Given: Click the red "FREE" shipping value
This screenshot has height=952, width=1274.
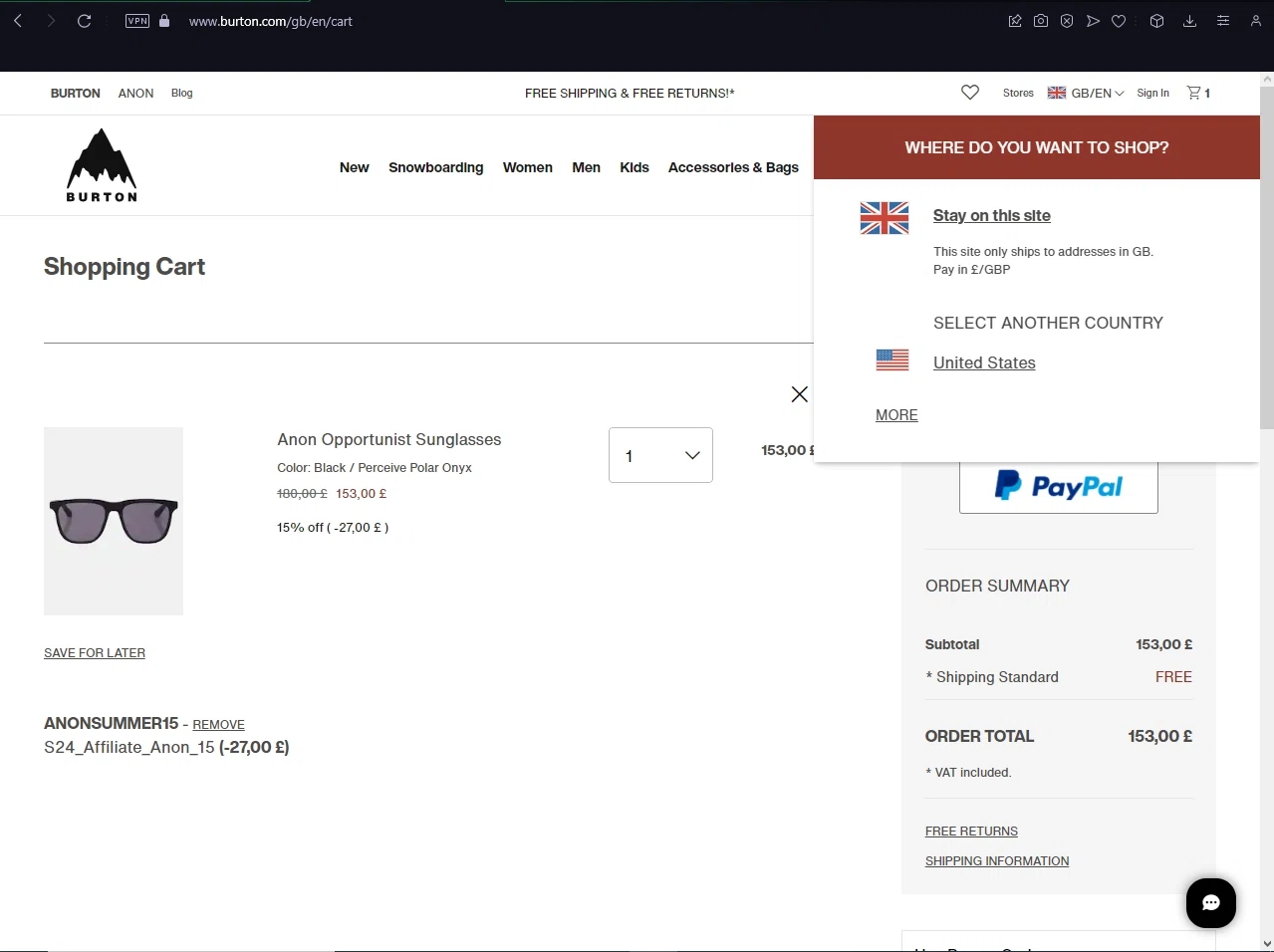Looking at the screenshot, I should (x=1173, y=677).
